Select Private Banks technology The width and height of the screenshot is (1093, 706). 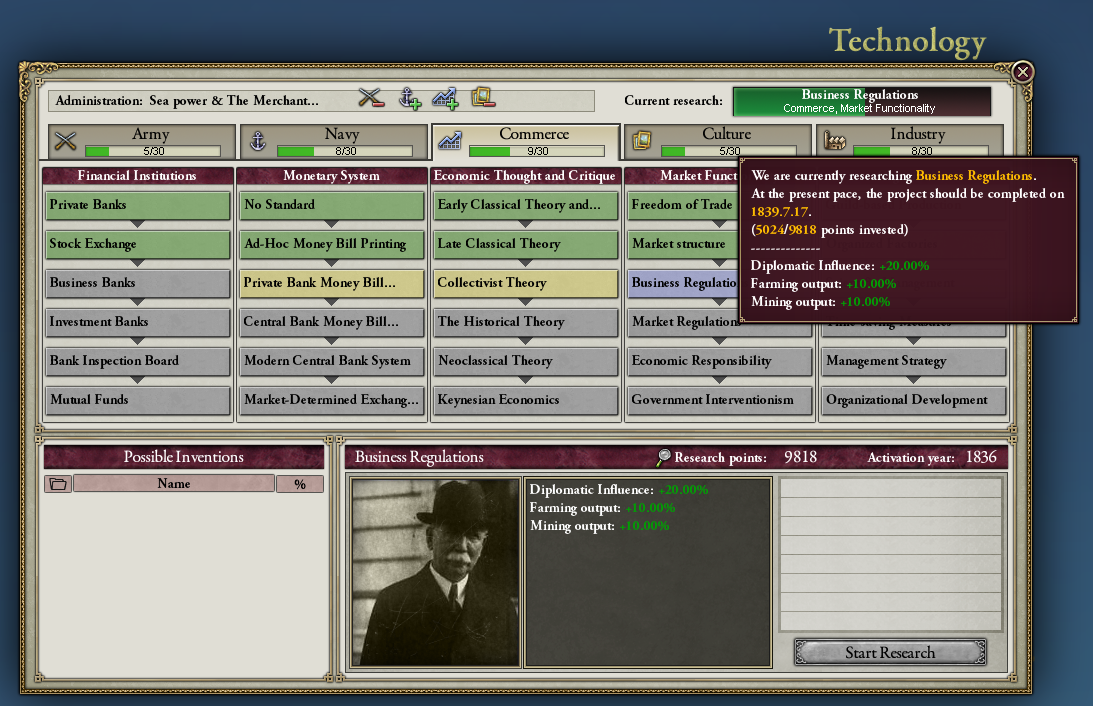click(x=138, y=205)
